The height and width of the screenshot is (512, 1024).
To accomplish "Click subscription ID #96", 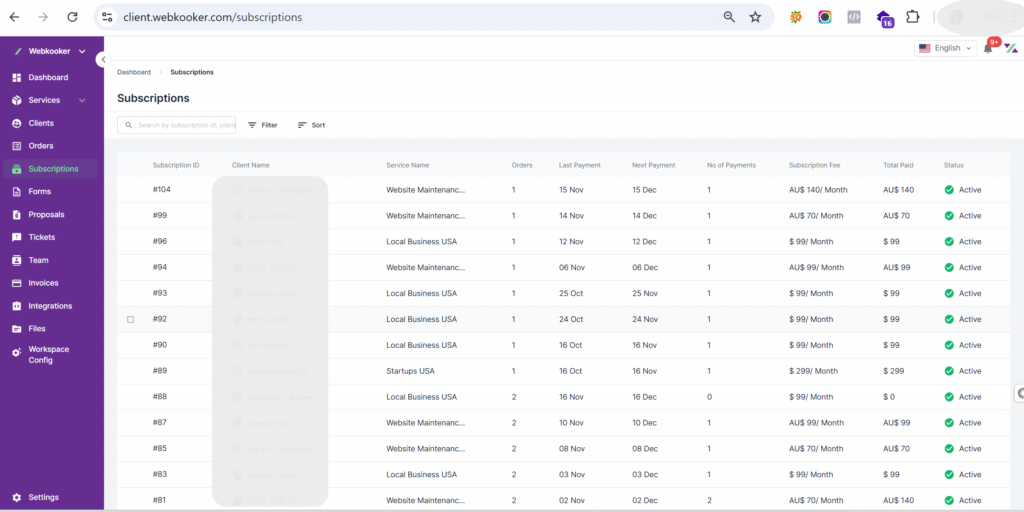I will (x=159, y=242).
